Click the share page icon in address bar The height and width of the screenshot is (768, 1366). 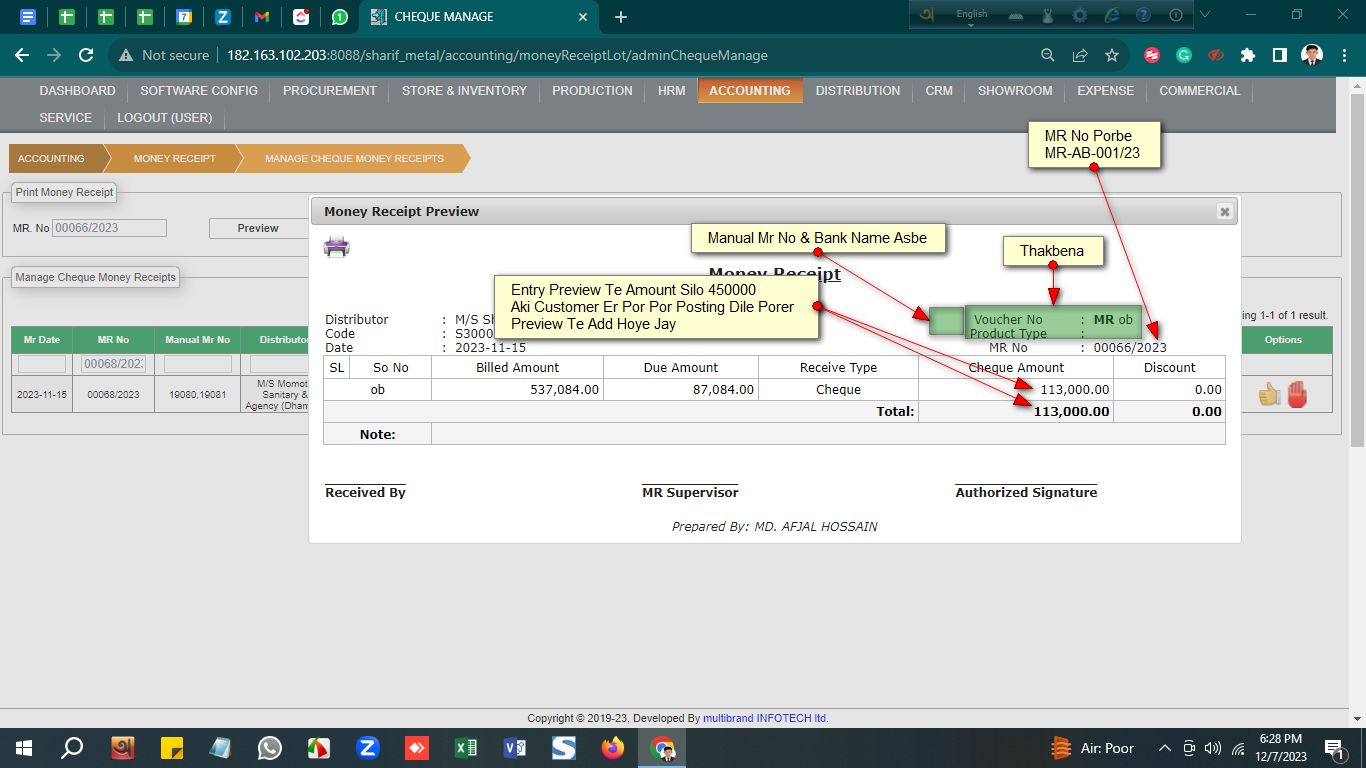click(1080, 56)
